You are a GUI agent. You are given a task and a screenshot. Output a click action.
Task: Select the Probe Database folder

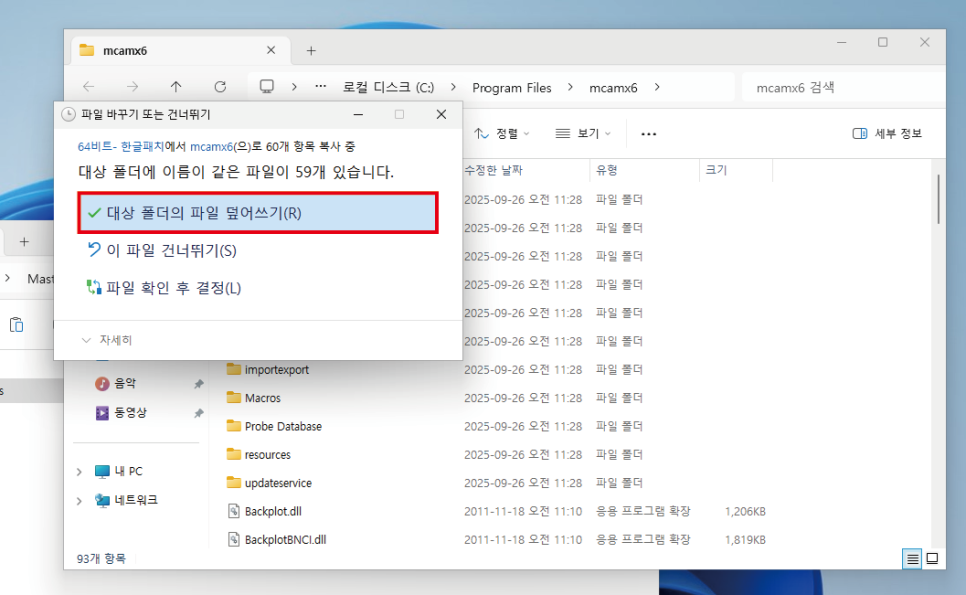pos(283,426)
